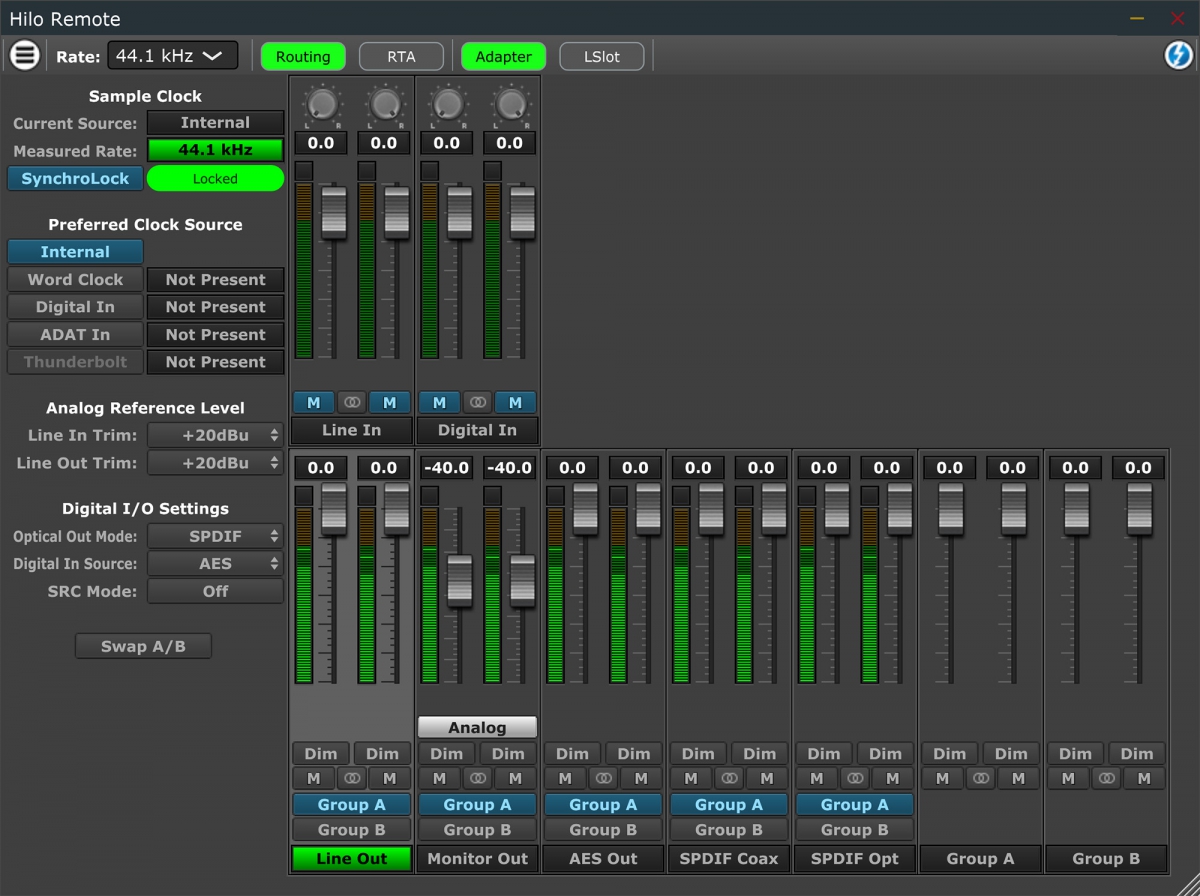
Task: Link the Line In stereo pair icon
Action: point(351,402)
